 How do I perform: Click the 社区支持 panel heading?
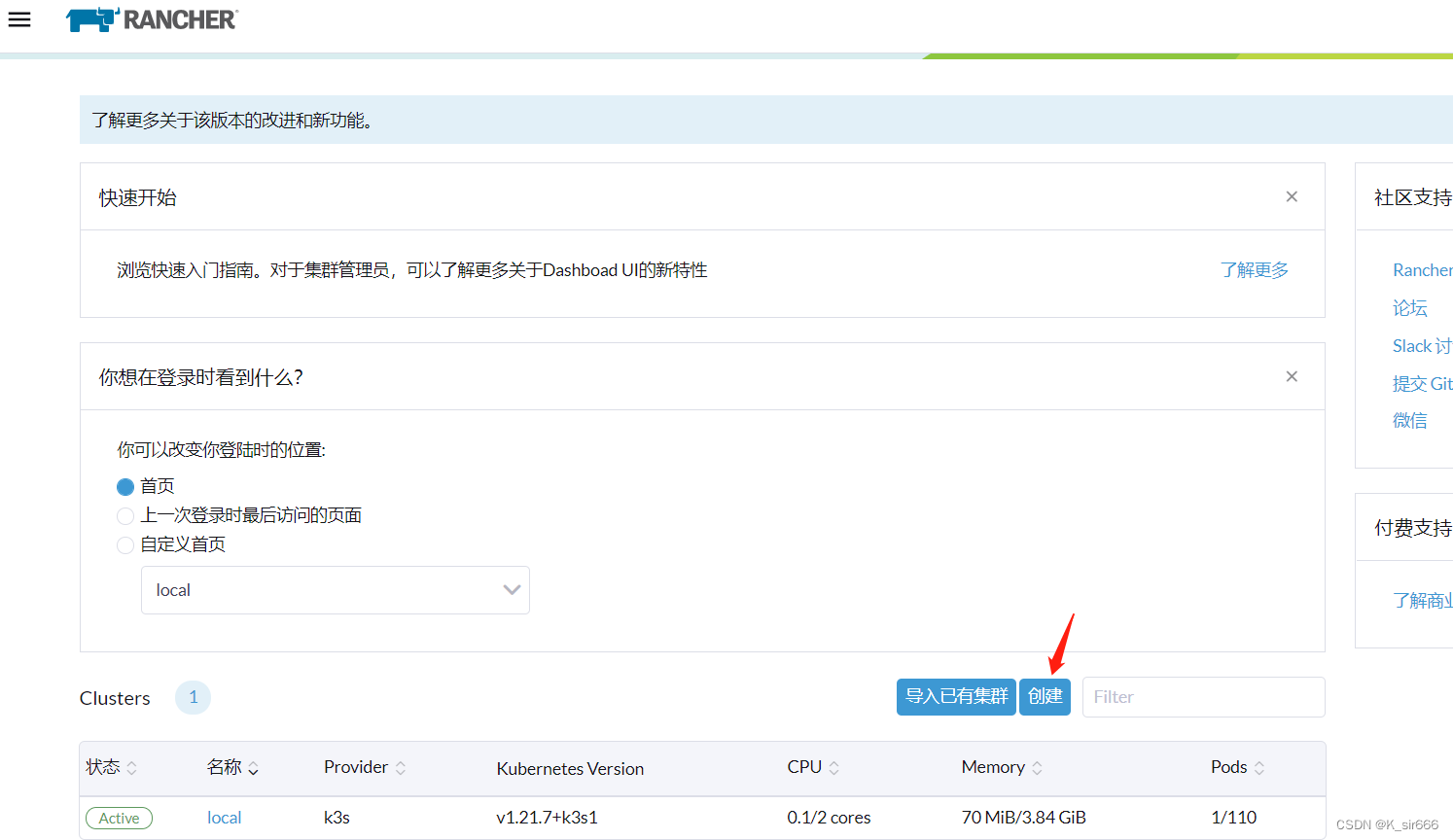tap(1413, 198)
